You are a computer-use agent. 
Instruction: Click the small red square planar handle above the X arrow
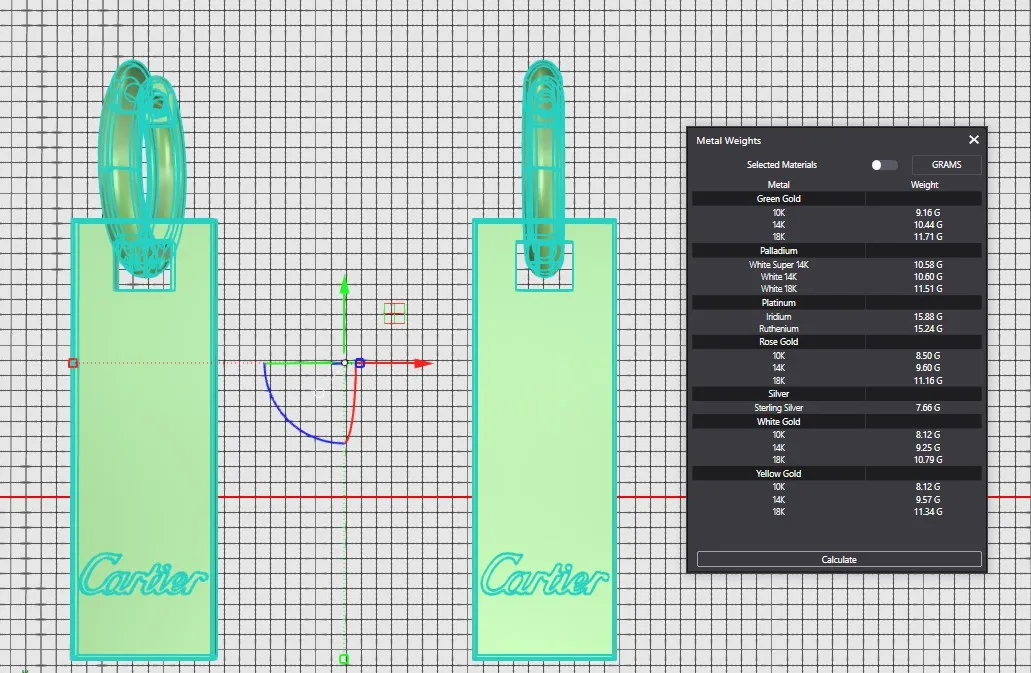(394, 314)
